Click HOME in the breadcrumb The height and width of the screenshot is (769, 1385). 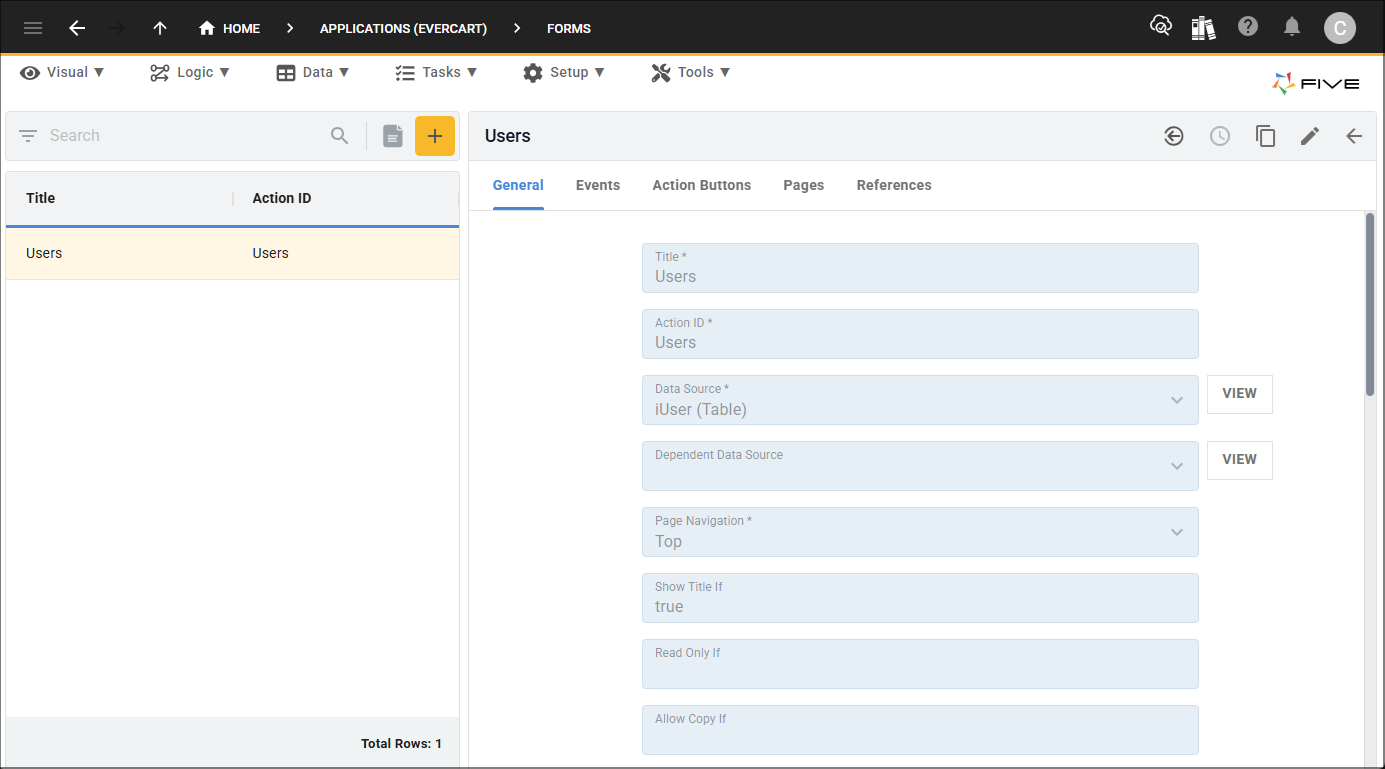pos(230,28)
